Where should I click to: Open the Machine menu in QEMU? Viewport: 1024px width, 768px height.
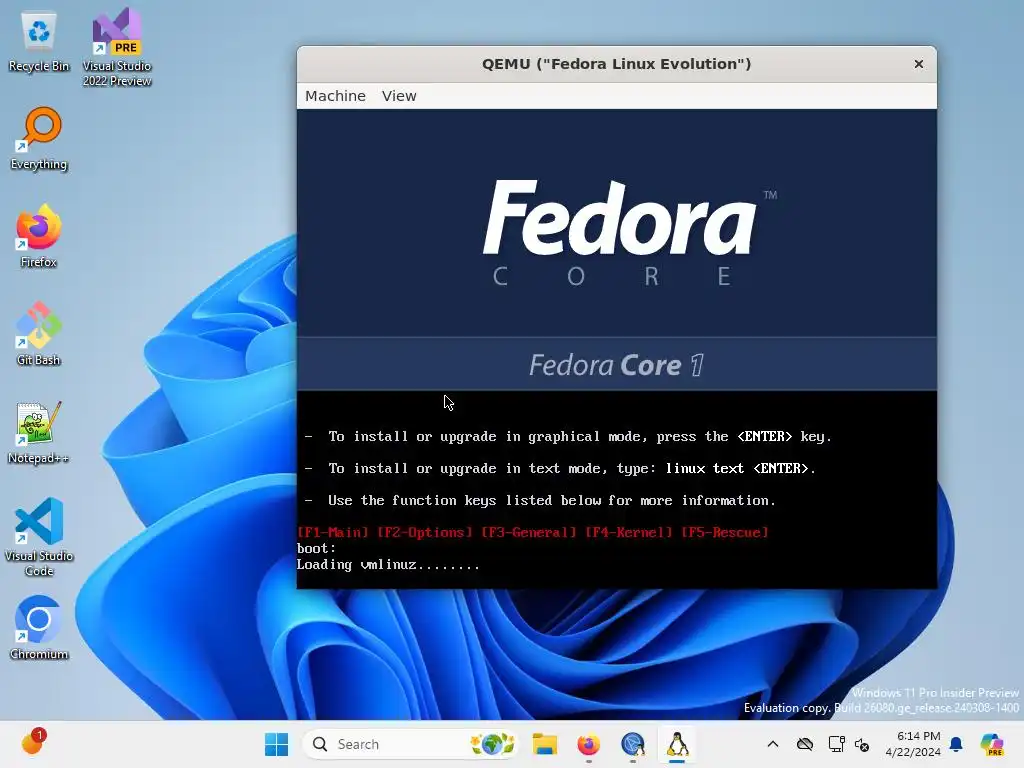pyautogui.click(x=335, y=96)
